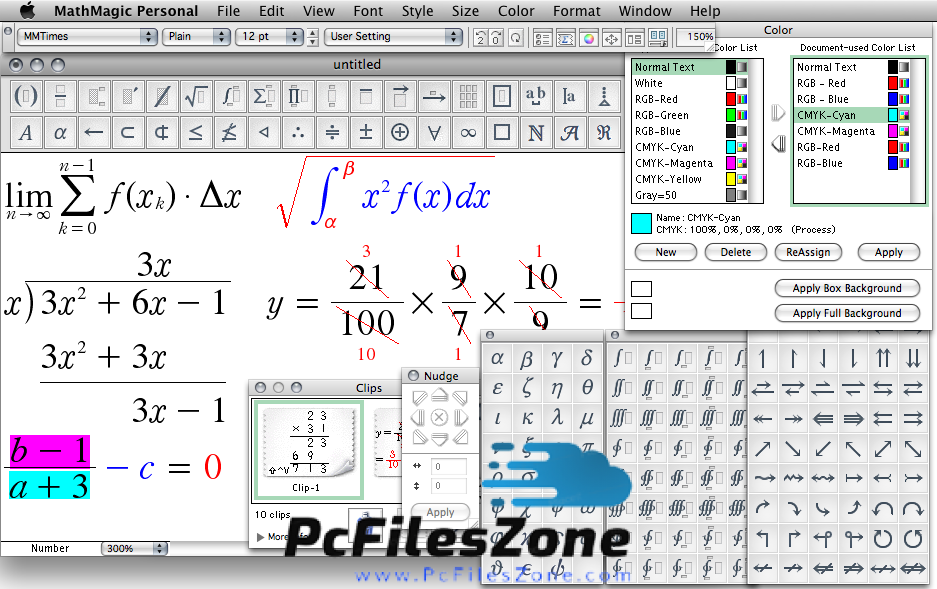Select the parentheses fence template
The image size is (937, 589).
pyautogui.click(x=27, y=97)
